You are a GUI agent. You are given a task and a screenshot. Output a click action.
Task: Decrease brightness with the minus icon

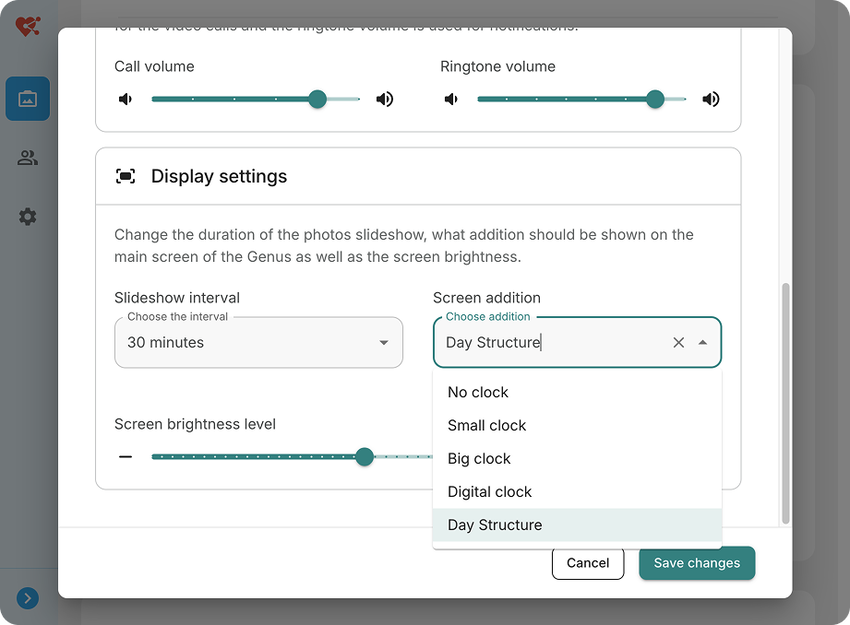(x=125, y=457)
